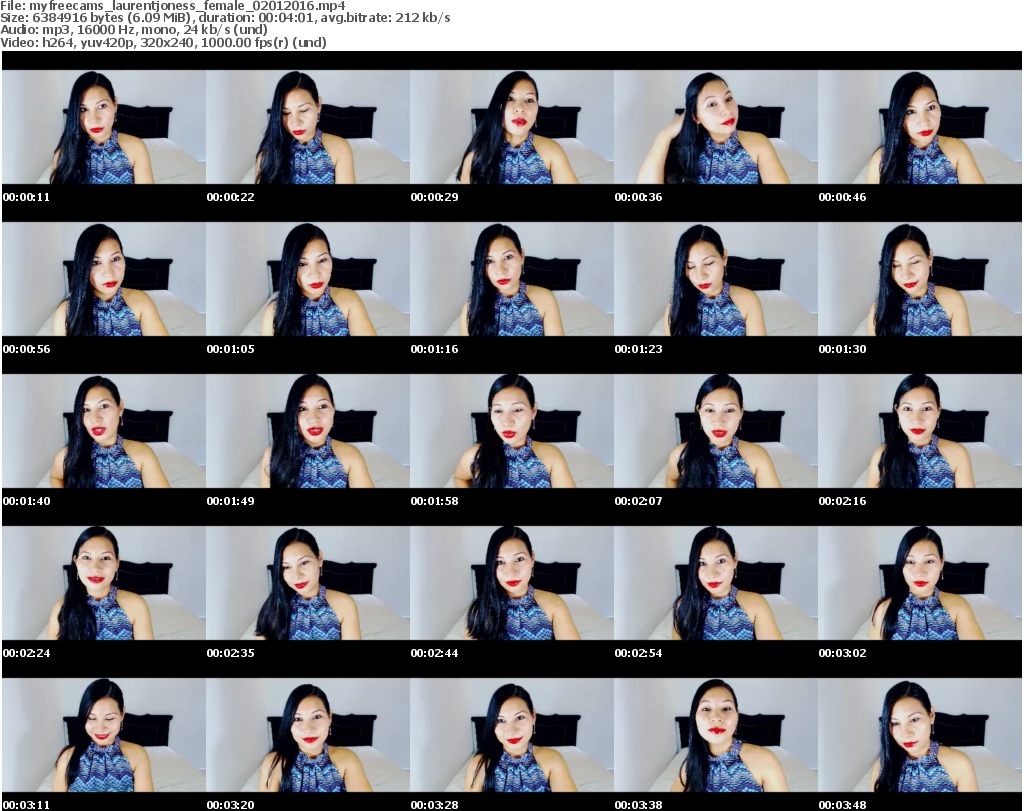1024x811 pixels.
Task: Pick the preview frame at 00:01:58
Action: coord(512,431)
